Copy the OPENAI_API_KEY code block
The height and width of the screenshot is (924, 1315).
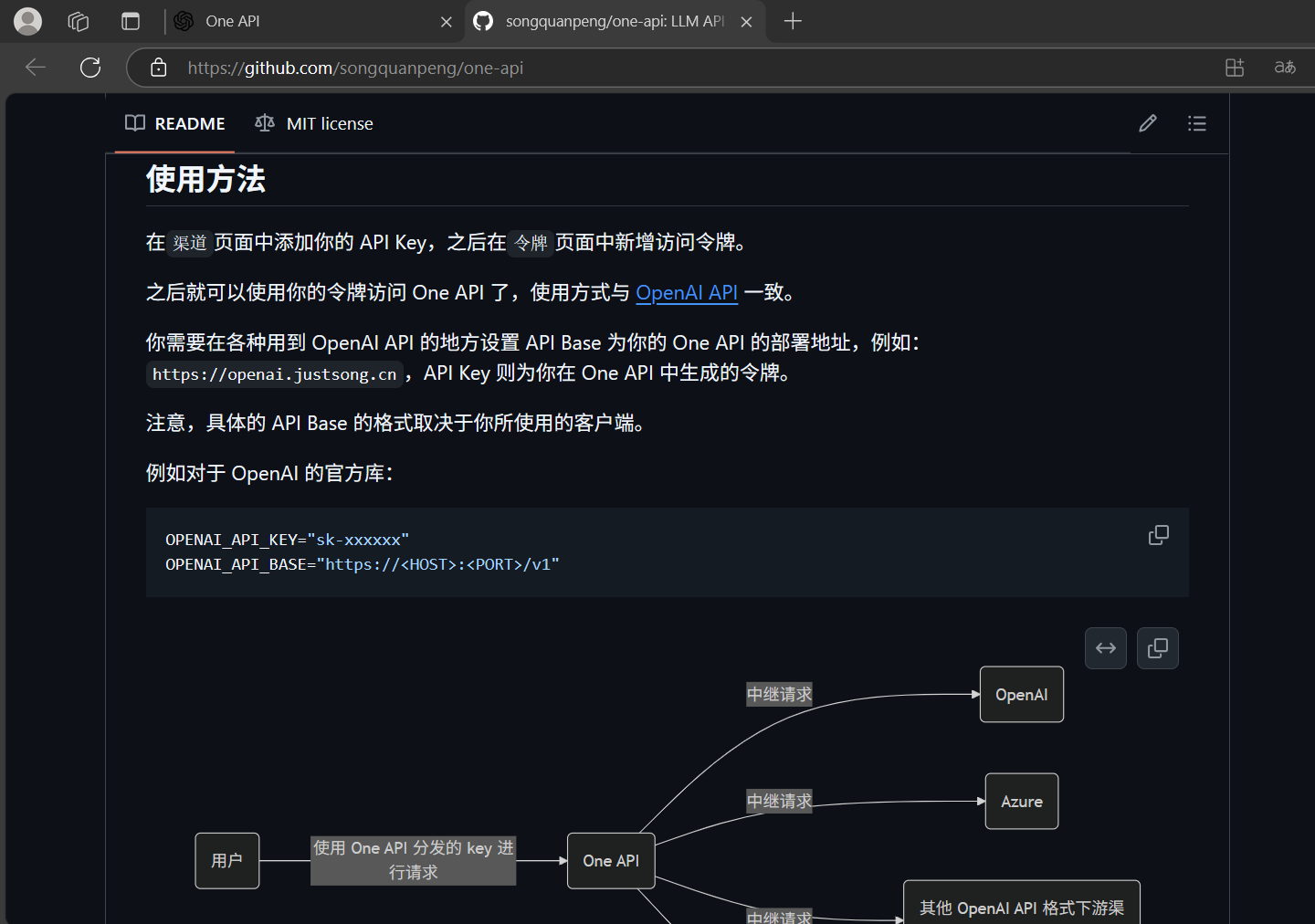click(1159, 535)
